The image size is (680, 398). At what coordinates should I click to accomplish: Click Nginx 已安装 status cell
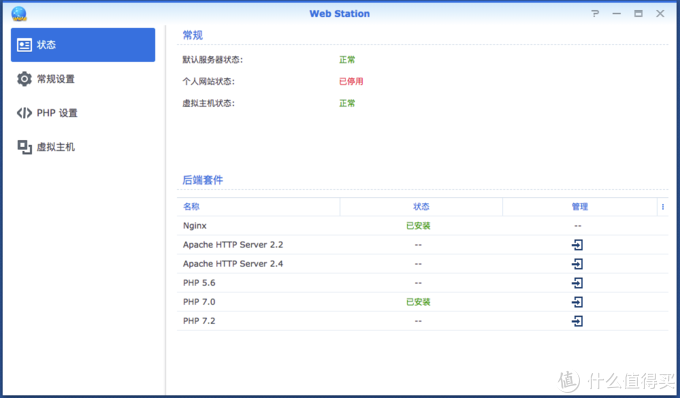(418, 226)
